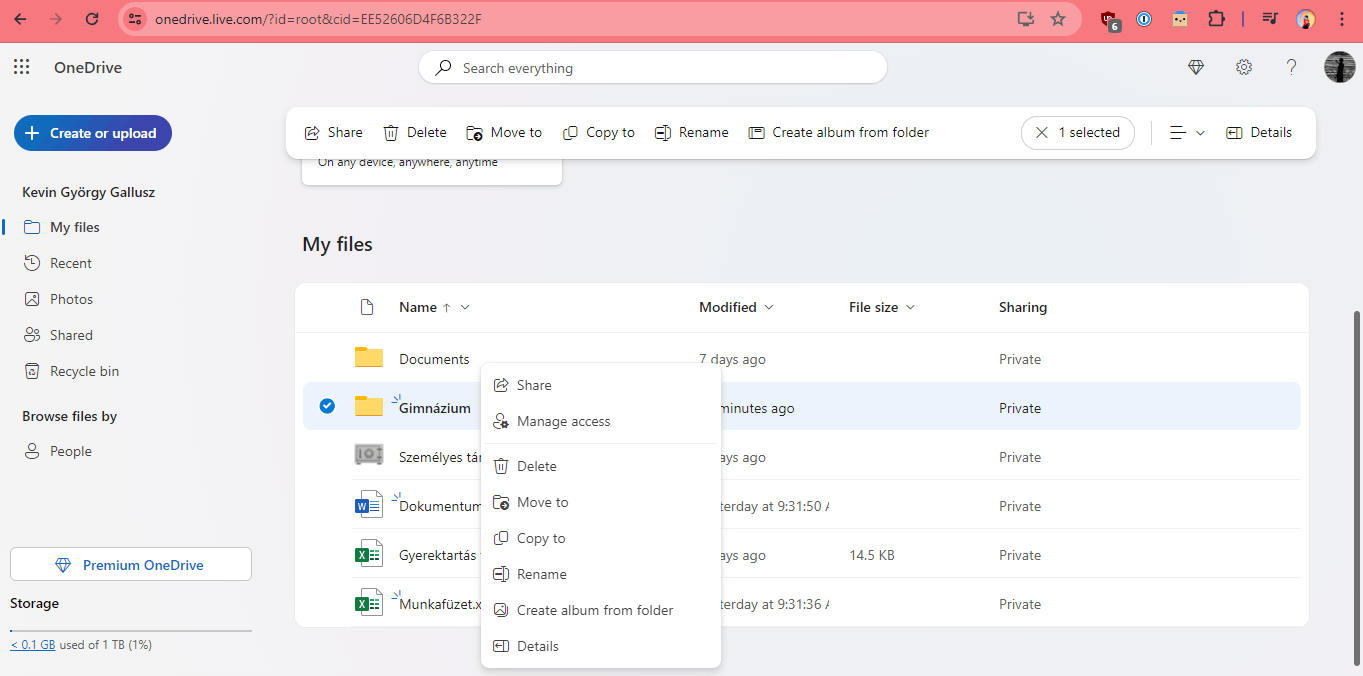Open the help question mark icon
The height and width of the screenshot is (676, 1363).
1291,67
